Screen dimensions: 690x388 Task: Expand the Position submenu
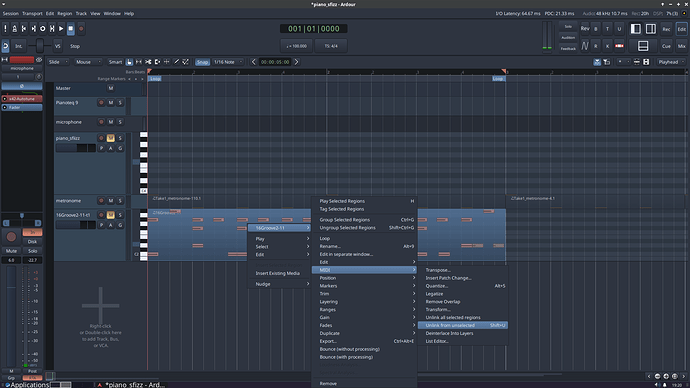pos(364,278)
